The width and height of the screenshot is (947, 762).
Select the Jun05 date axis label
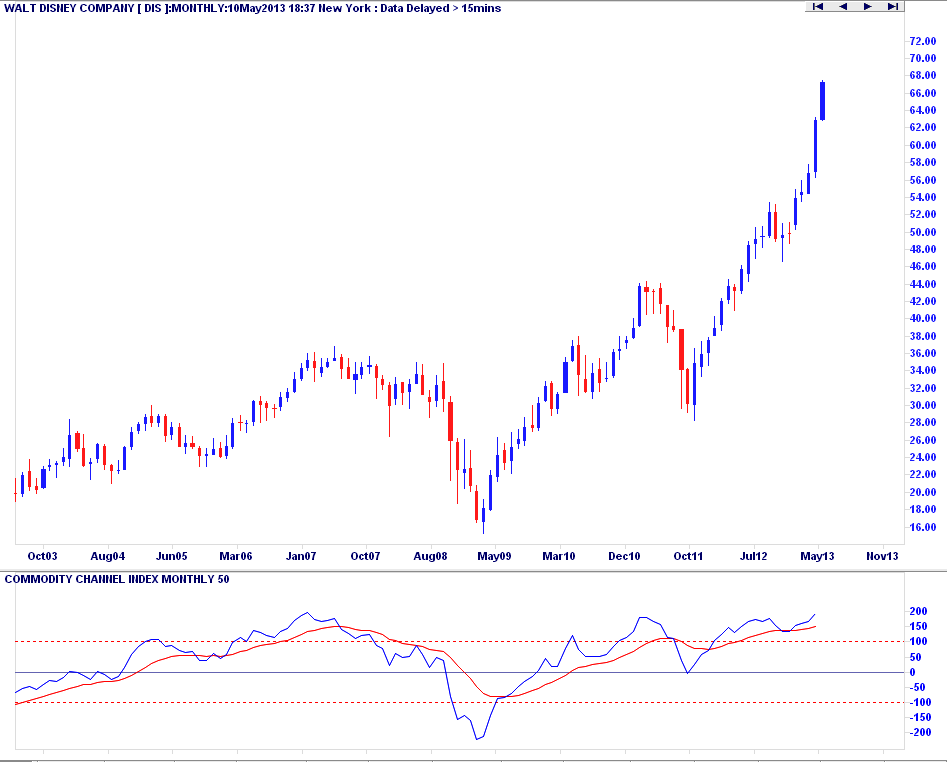172,556
